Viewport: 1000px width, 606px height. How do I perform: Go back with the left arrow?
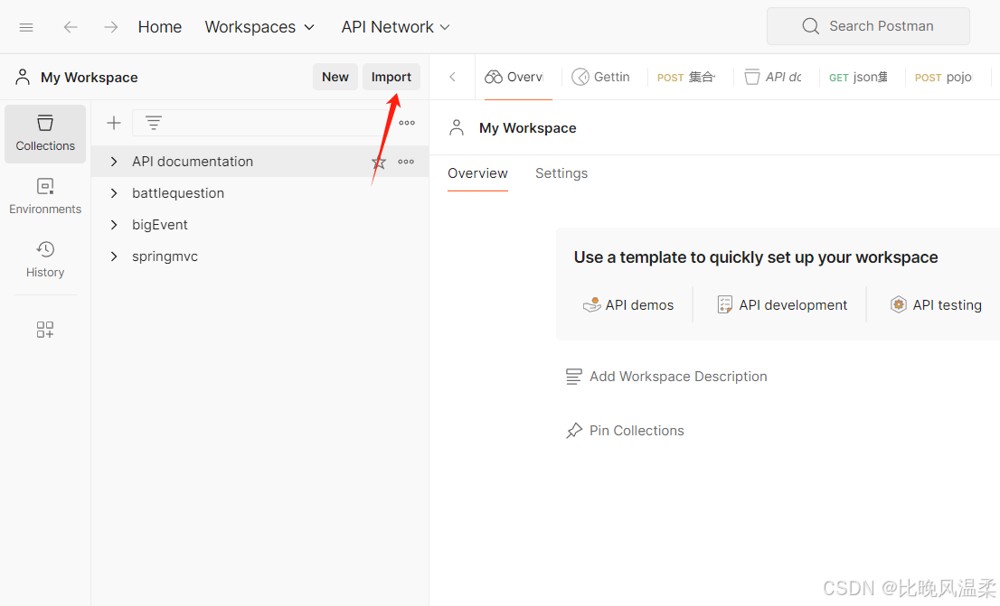click(x=70, y=27)
